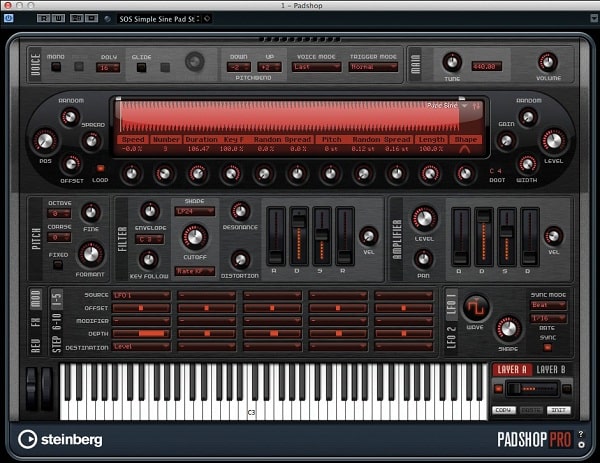This screenshot has height=463, width=600.
Task: Enable the Write automation W button
Action: [58, 18]
